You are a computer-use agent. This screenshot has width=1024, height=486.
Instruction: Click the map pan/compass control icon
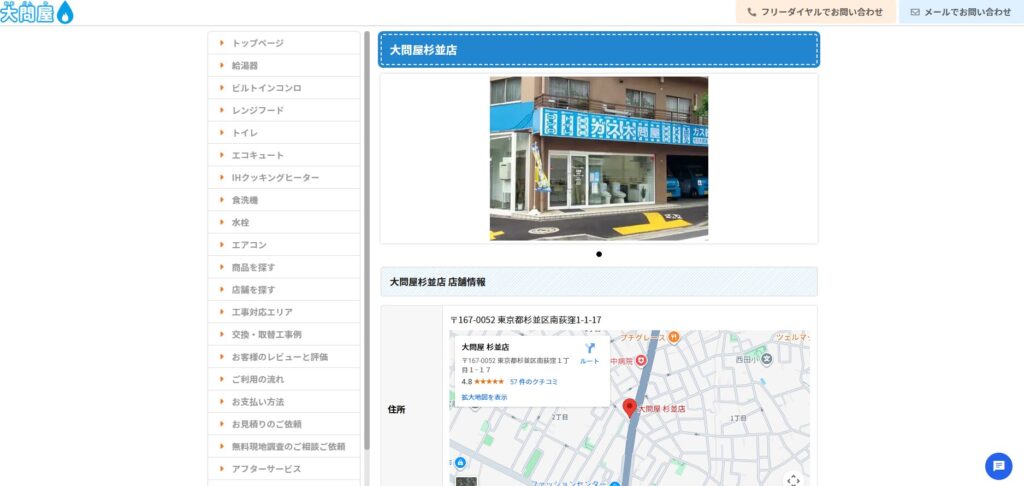point(793,480)
